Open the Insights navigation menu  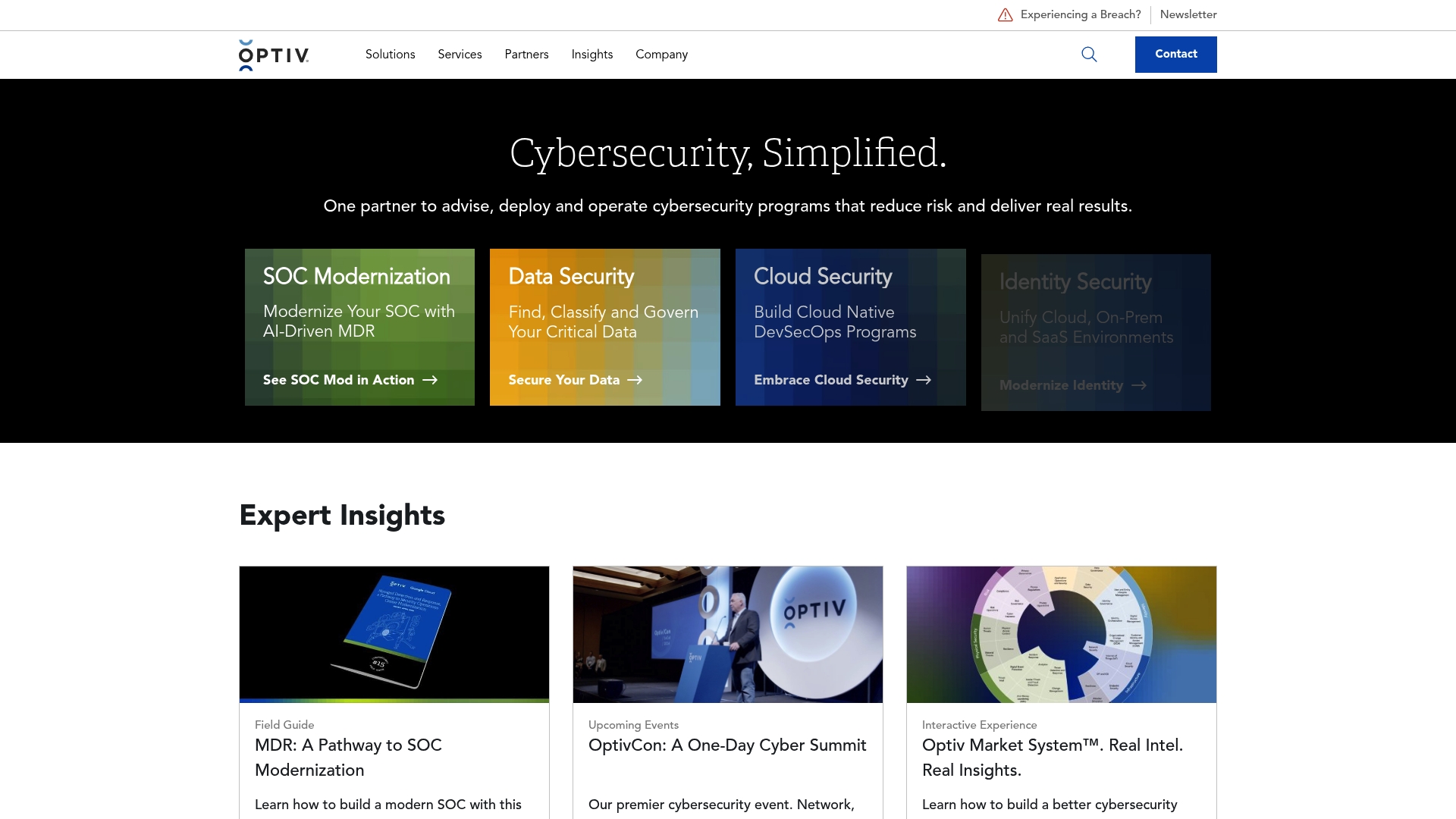click(x=591, y=55)
